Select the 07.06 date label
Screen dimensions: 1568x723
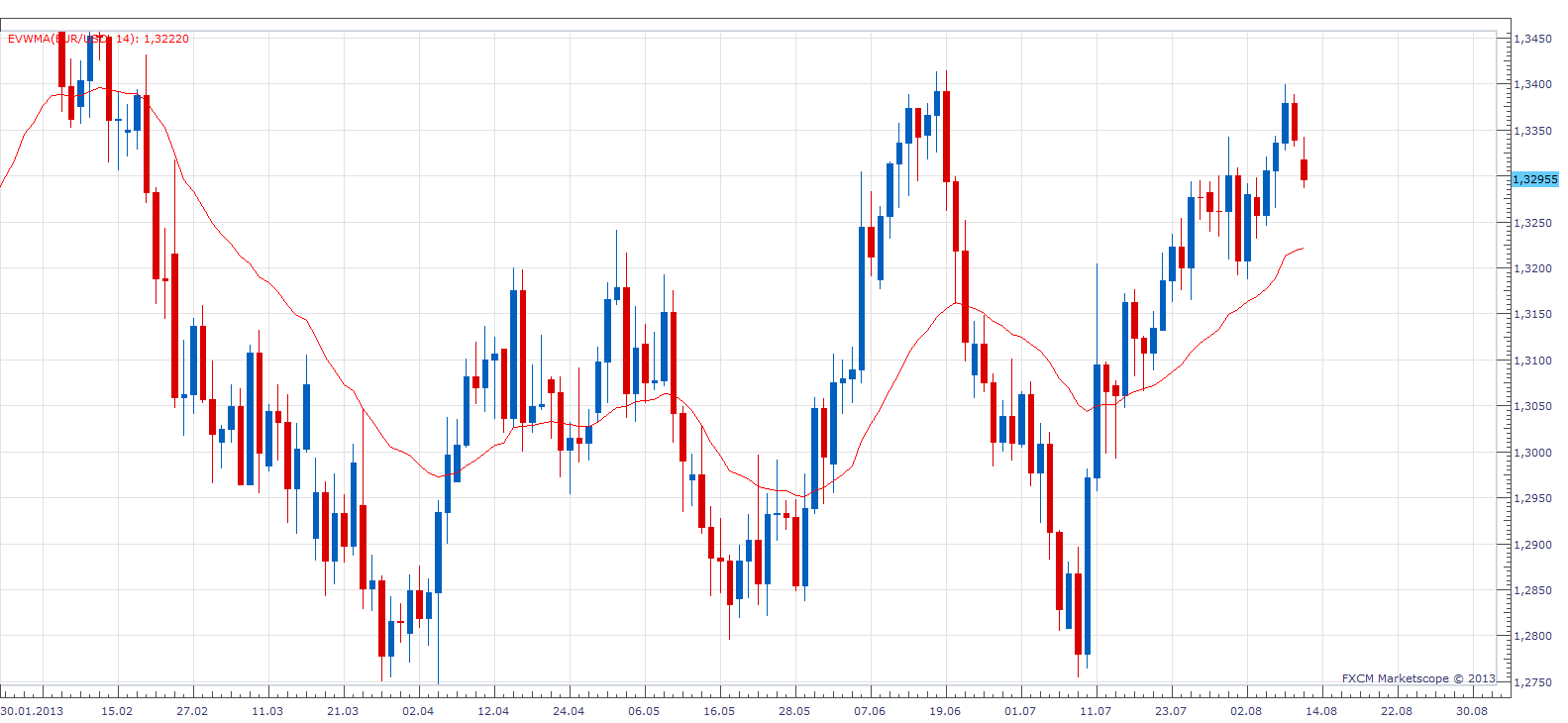click(x=870, y=711)
